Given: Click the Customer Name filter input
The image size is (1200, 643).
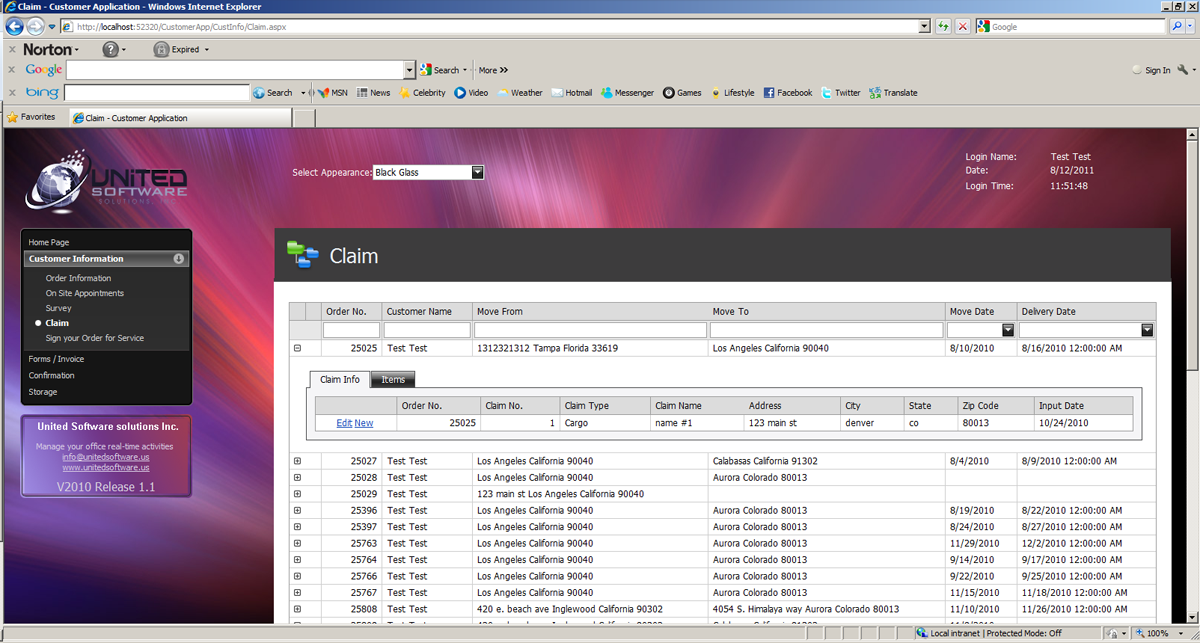Looking at the screenshot, I should click(427, 330).
